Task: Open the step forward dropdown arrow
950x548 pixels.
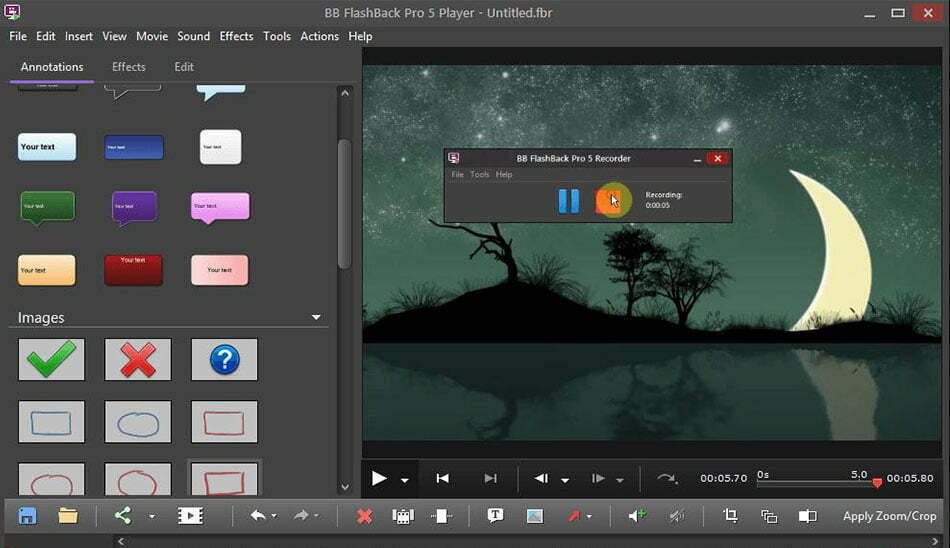Action: [x=620, y=480]
